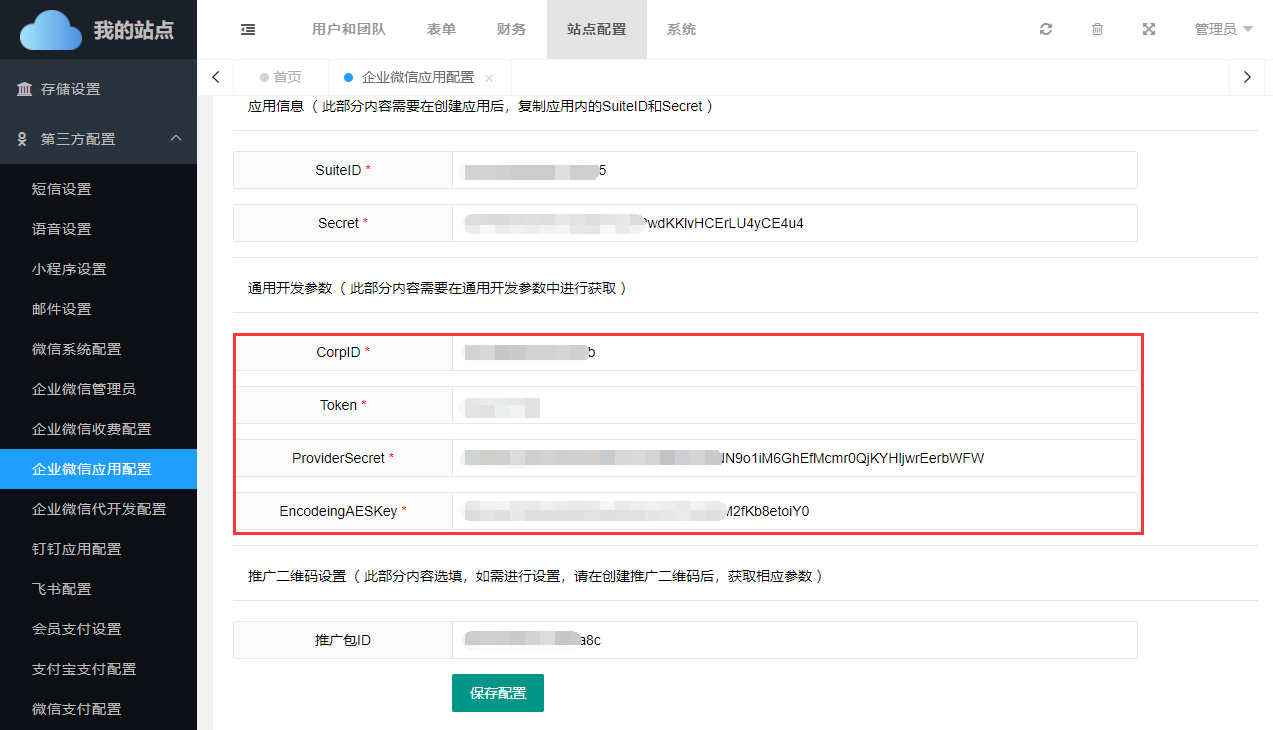The image size is (1273, 730).
Task: Switch to the 首页 tab
Action: [x=280, y=77]
